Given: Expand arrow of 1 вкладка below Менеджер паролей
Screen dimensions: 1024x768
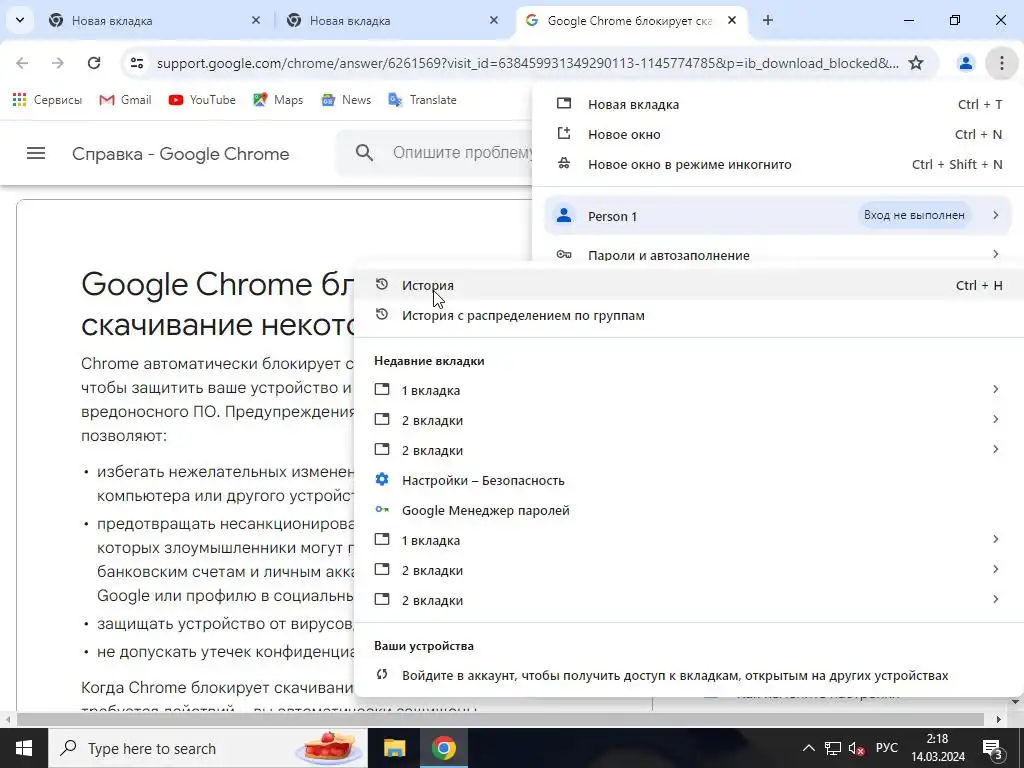Looking at the screenshot, I should [995, 539].
